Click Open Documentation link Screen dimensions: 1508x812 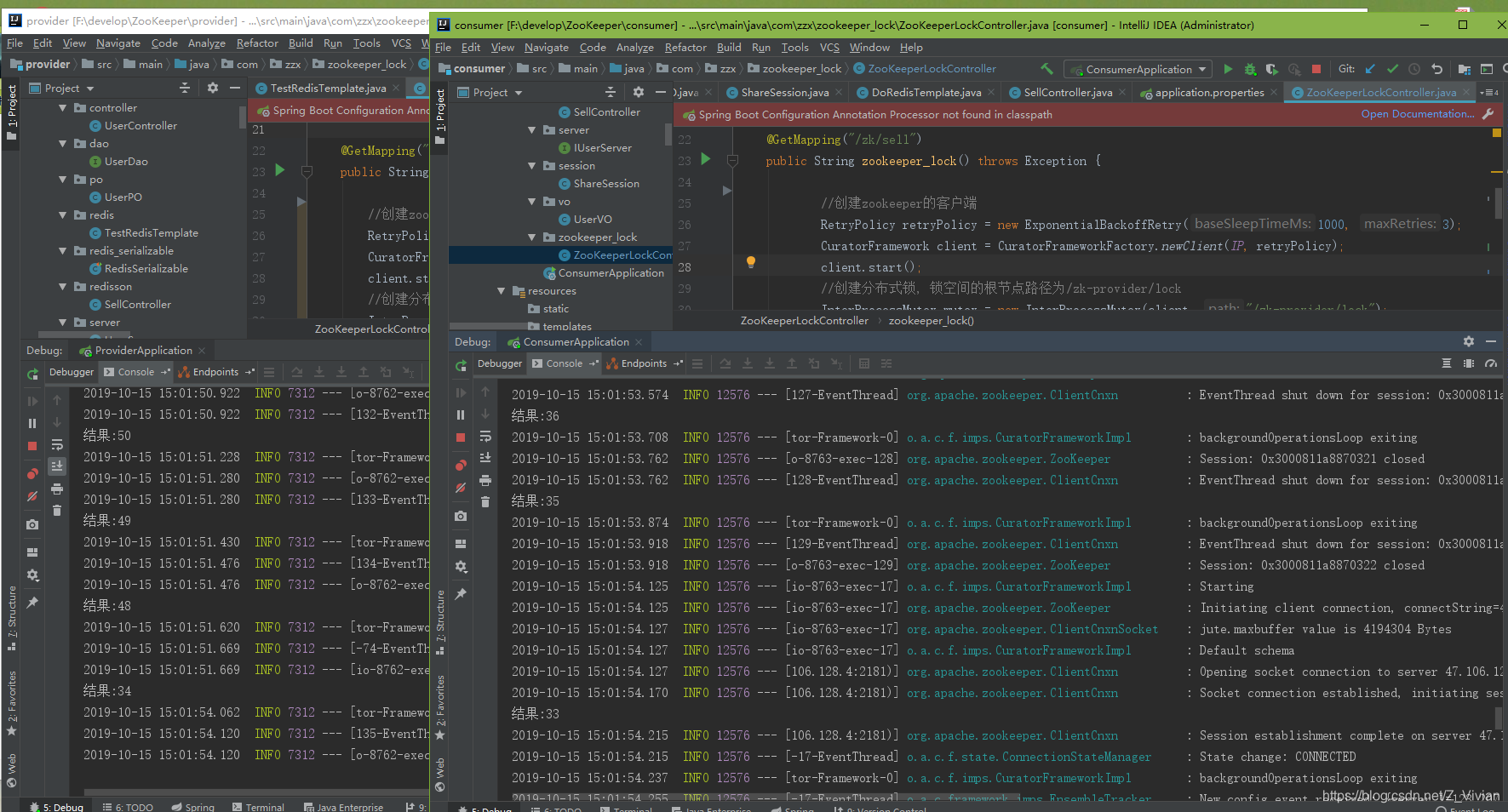1418,114
